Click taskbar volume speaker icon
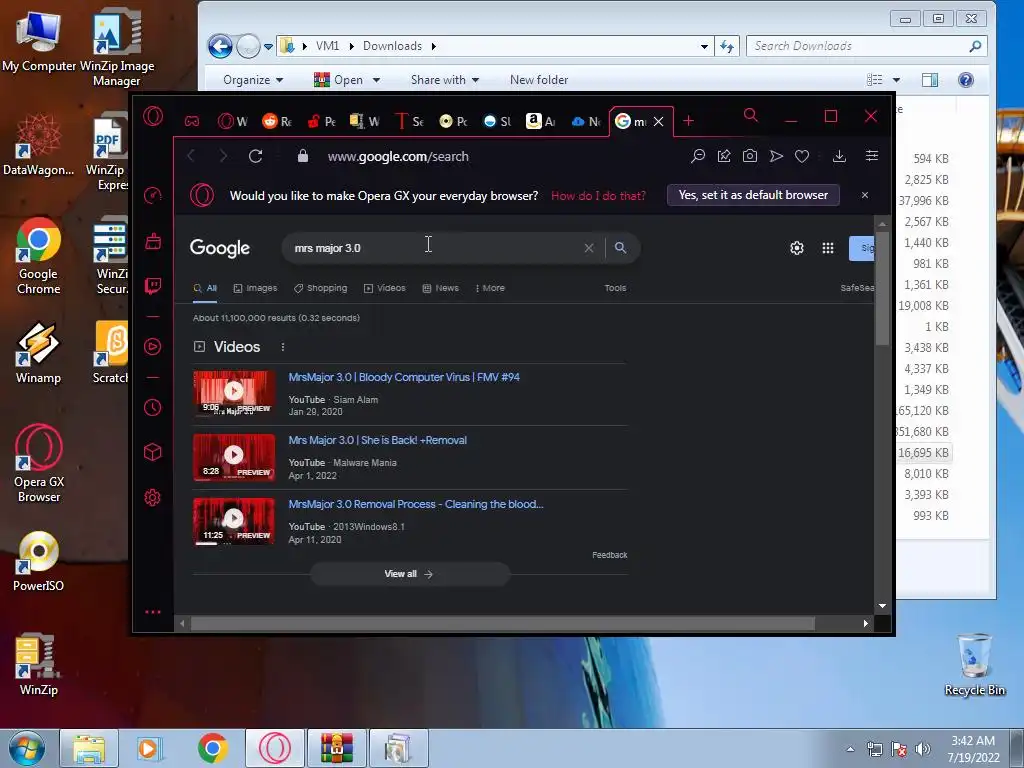This screenshot has height=768, width=1024. point(923,749)
